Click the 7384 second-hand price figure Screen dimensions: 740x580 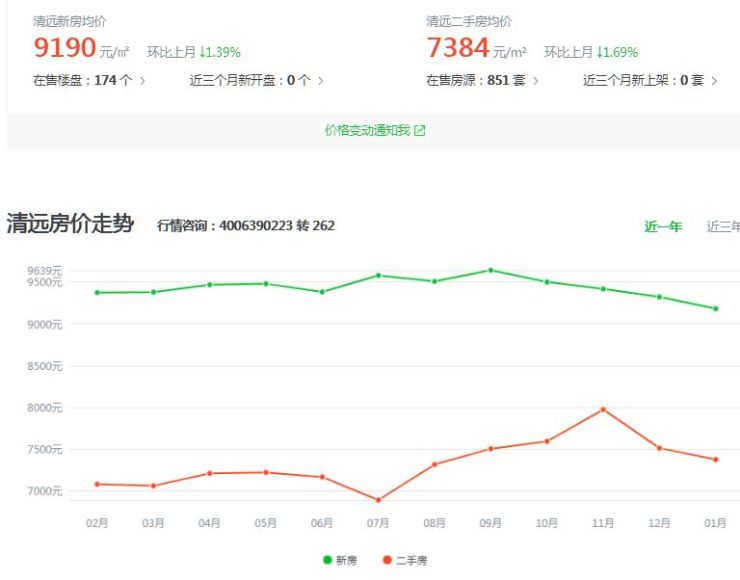458,48
